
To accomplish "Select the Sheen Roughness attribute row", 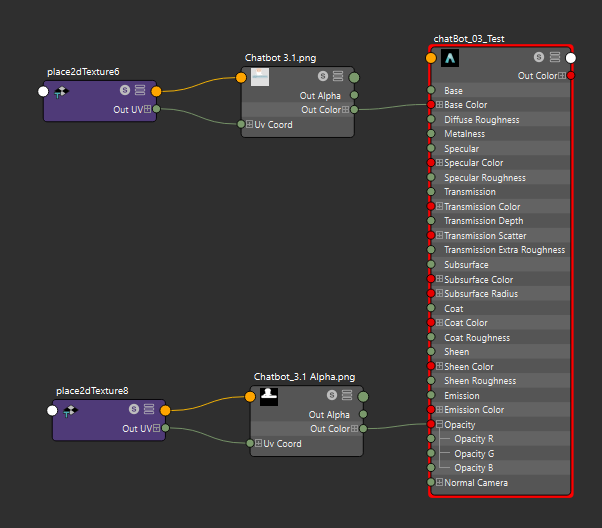I will click(501, 381).
